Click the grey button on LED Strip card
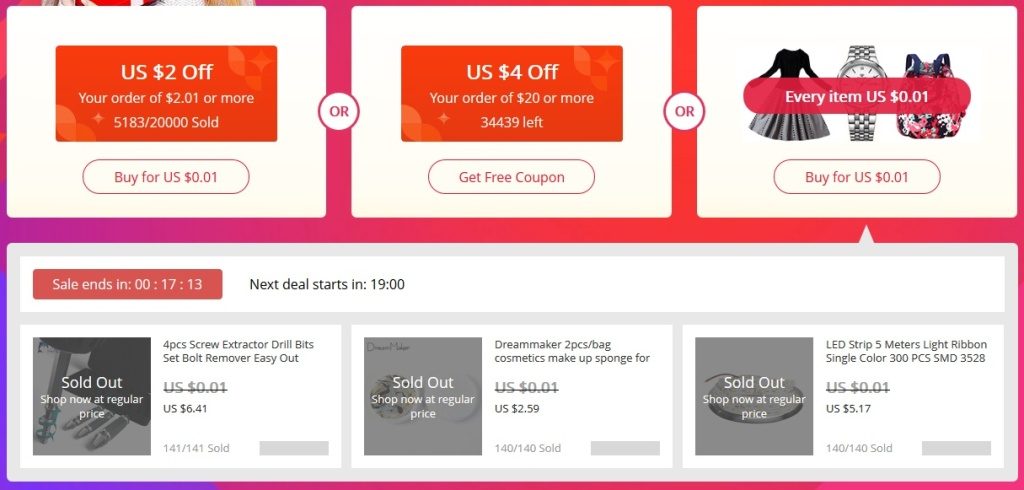This screenshot has height=490, width=1024. click(956, 448)
